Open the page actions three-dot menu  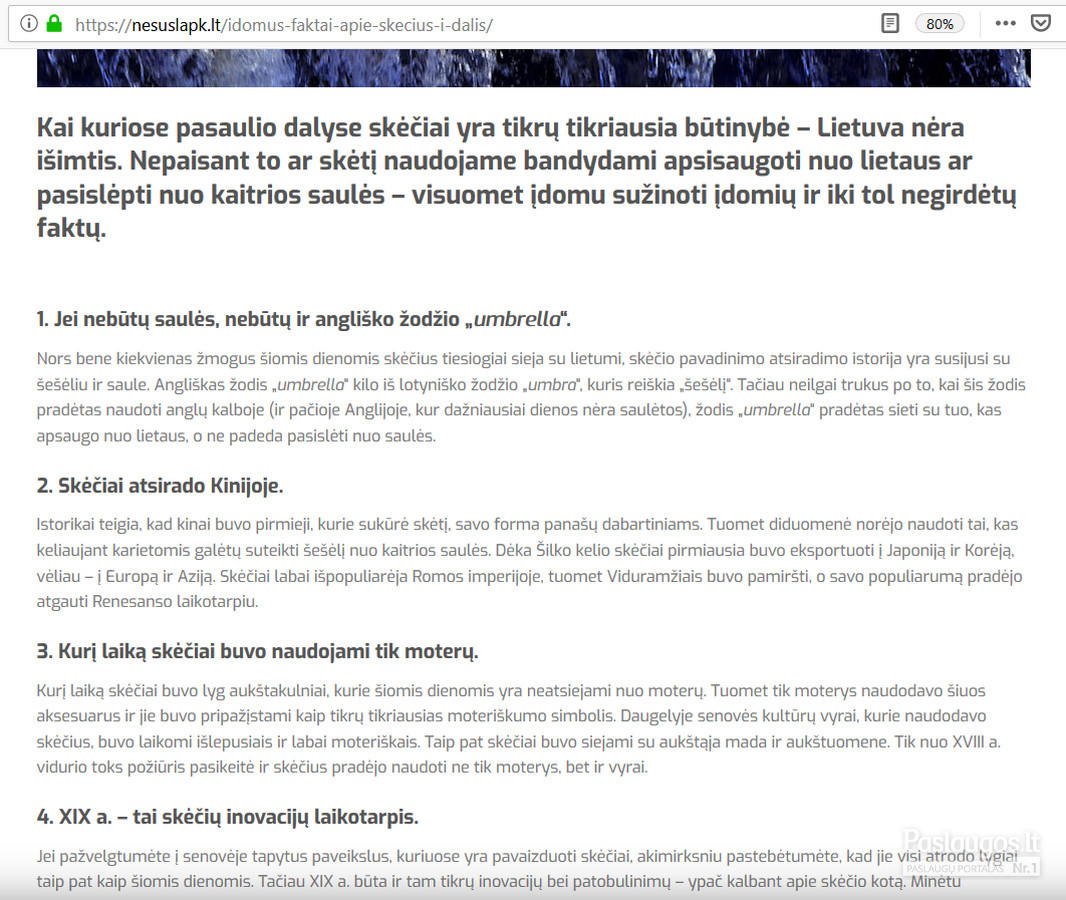1005,24
